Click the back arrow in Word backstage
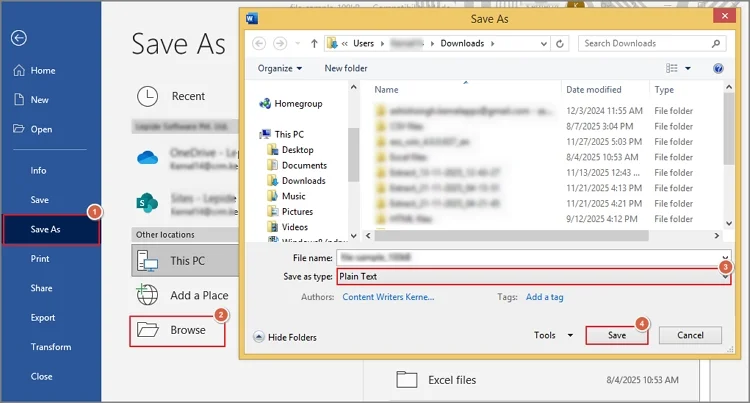The image size is (750, 403). (x=19, y=38)
